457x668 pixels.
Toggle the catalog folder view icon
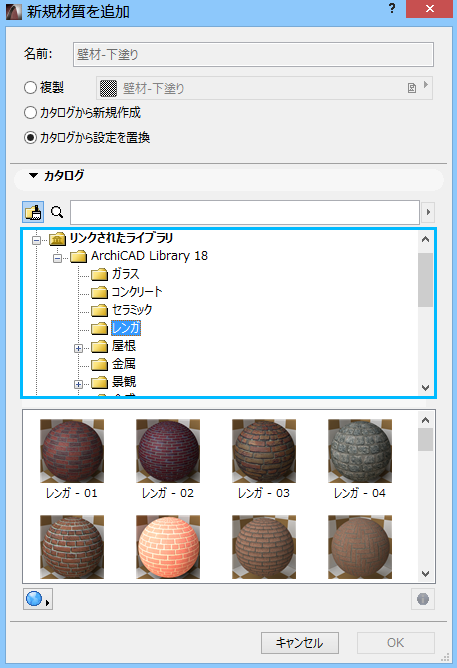point(33,212)
